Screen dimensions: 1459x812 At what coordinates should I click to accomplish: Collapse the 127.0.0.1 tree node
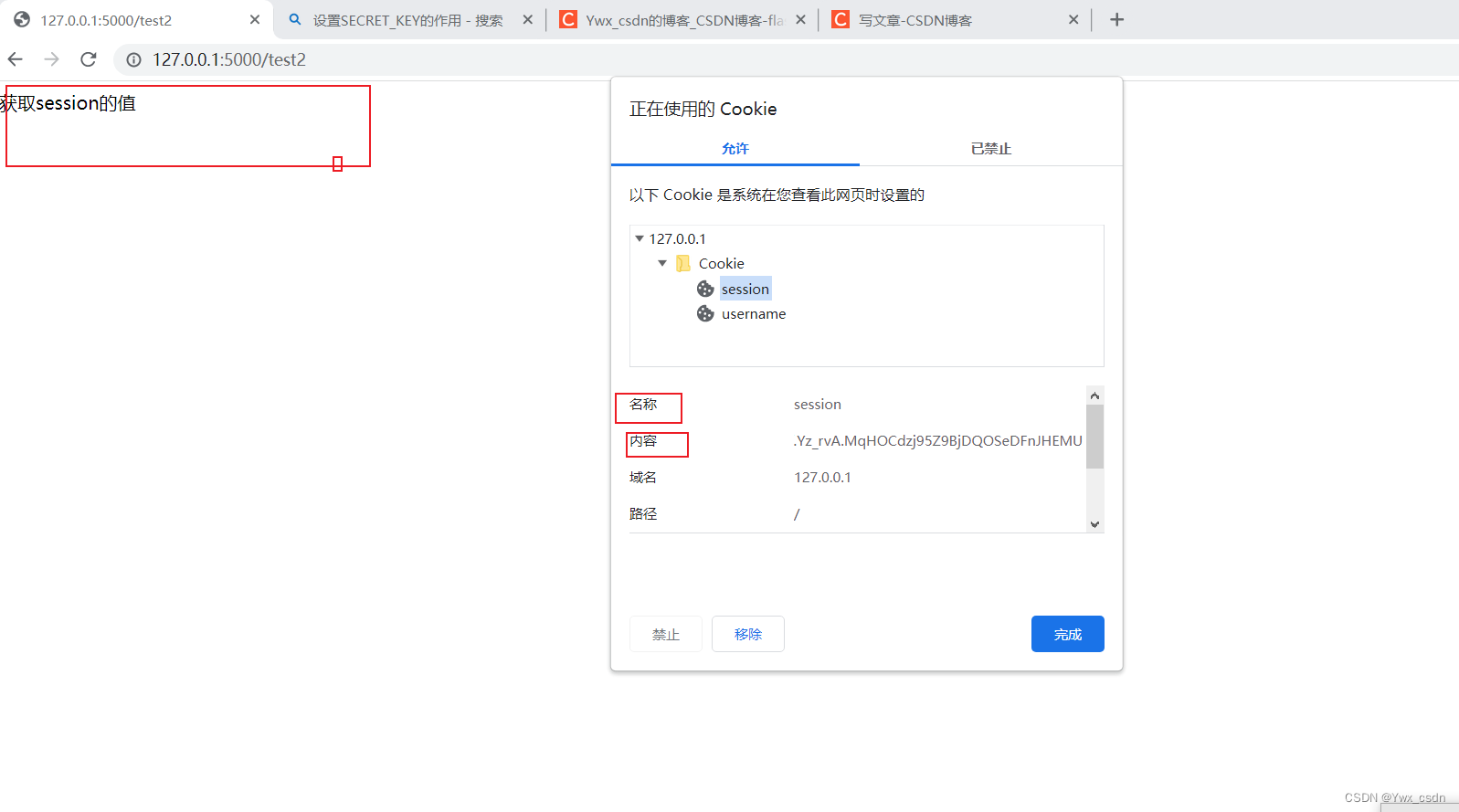[x=640, y=238]
